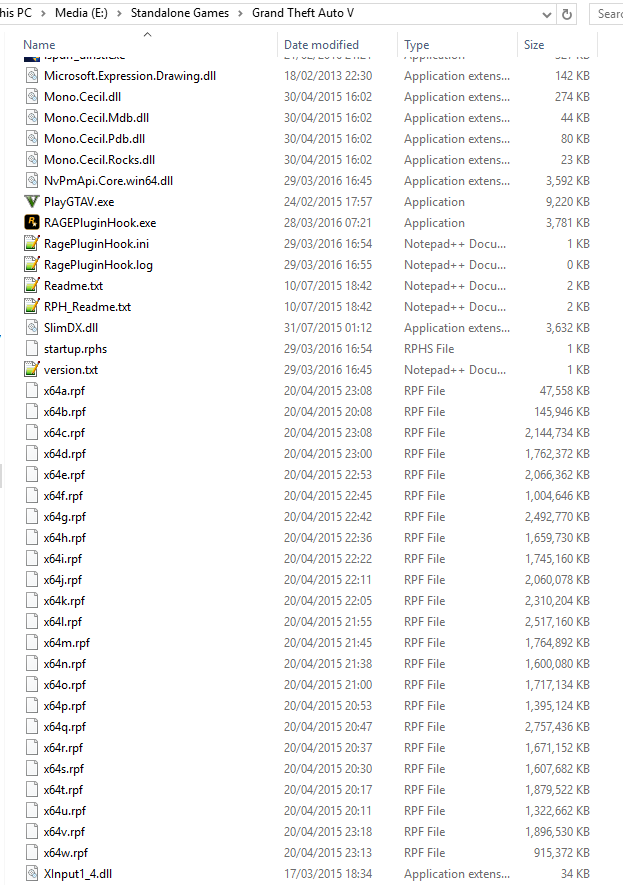
Task: Click the RPH_Readme.txt file icon
Action: [32, 307]
